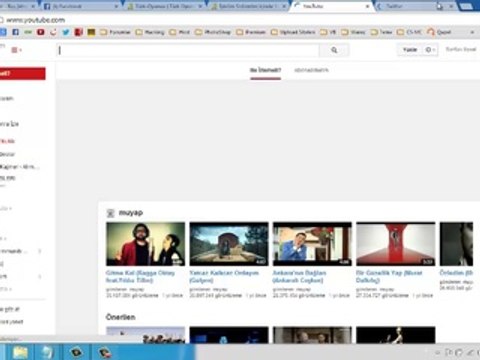Open the Gitme Kal video title link
Image resolution: width=480 pixels, height=360 pixels.
click(x=140, y=276)
